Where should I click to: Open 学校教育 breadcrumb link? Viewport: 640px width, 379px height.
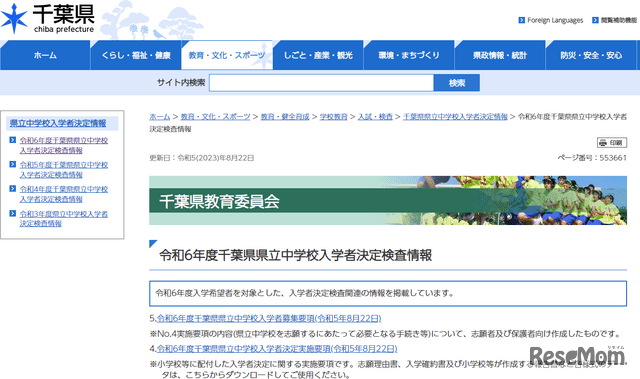pos(333,117)
